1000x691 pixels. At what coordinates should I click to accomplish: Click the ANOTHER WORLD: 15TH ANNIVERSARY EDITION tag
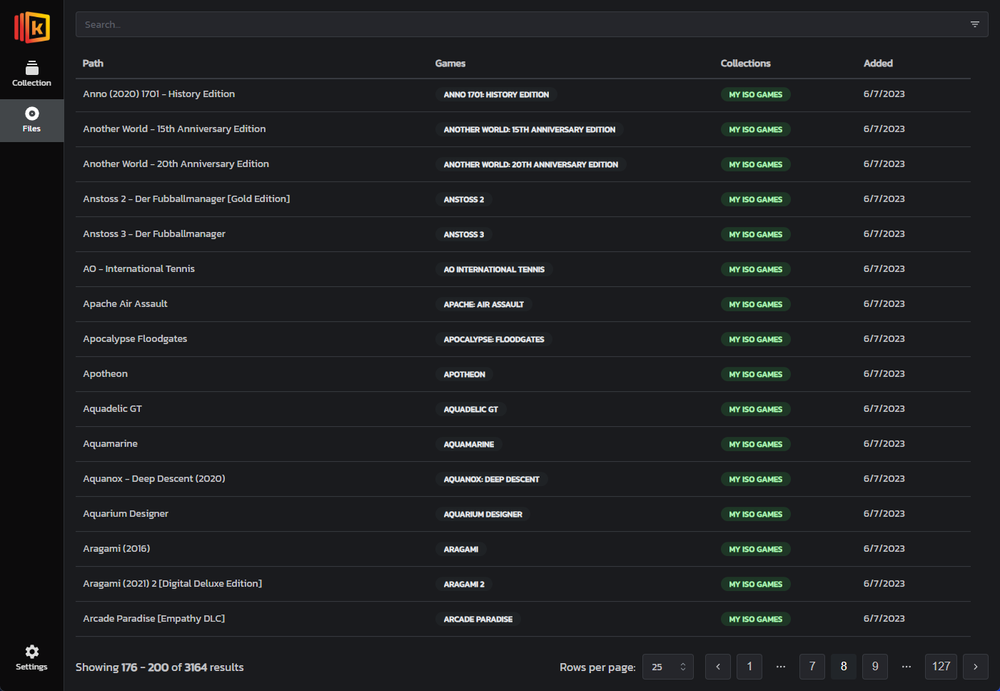529,130
